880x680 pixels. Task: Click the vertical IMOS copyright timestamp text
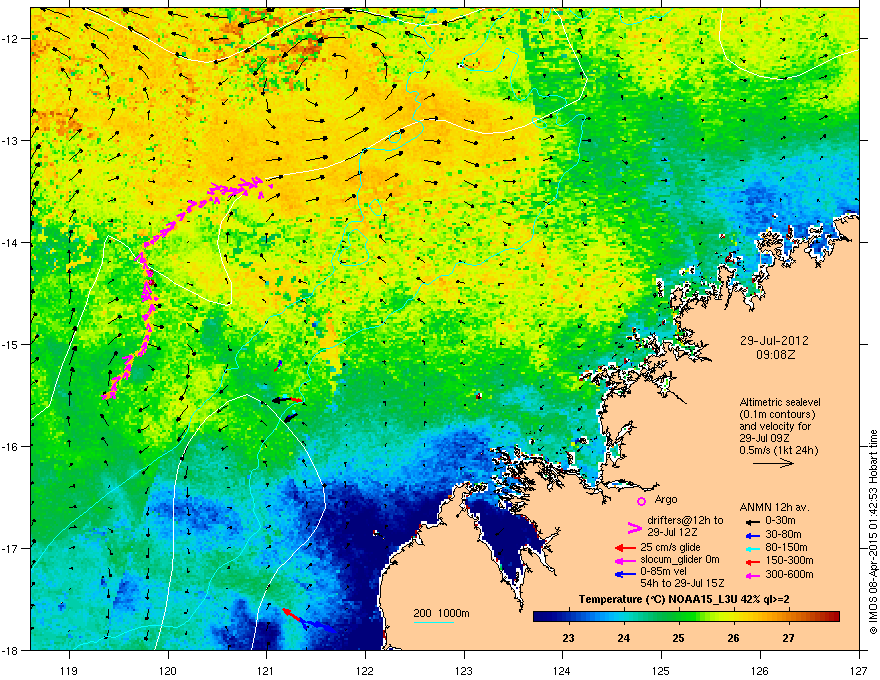(x=873, y=532)
